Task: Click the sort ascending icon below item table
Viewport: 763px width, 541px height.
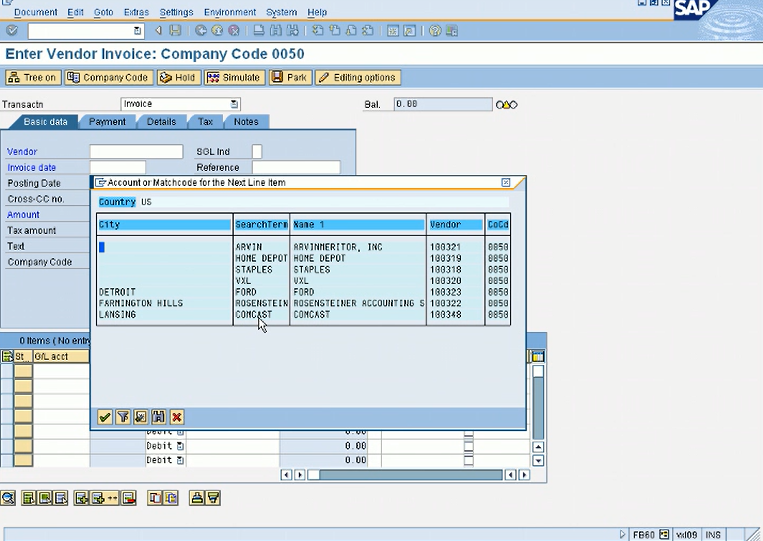Action: 197,498
